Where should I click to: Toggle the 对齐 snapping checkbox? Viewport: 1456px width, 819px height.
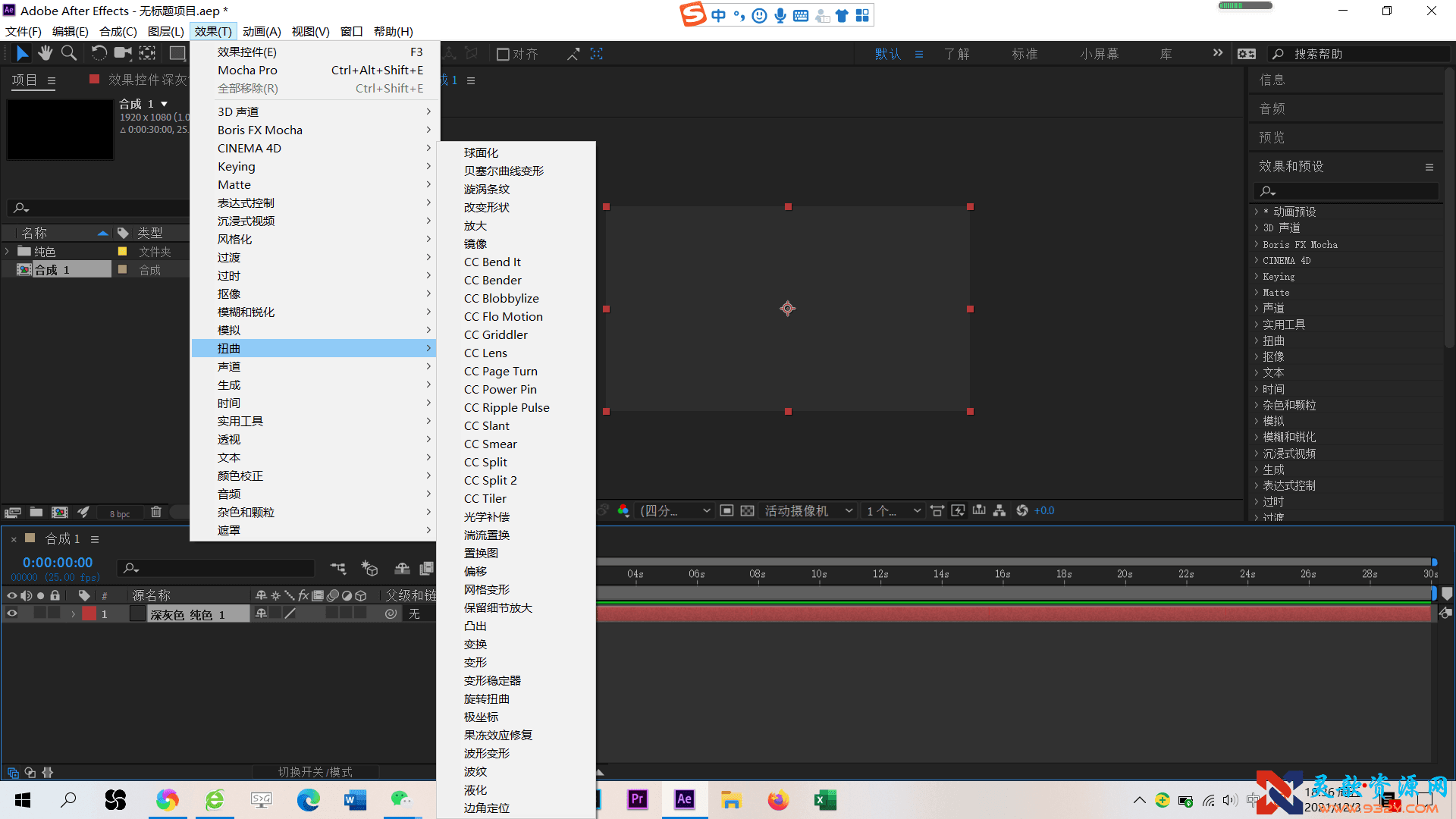click(x=503, y=54)
